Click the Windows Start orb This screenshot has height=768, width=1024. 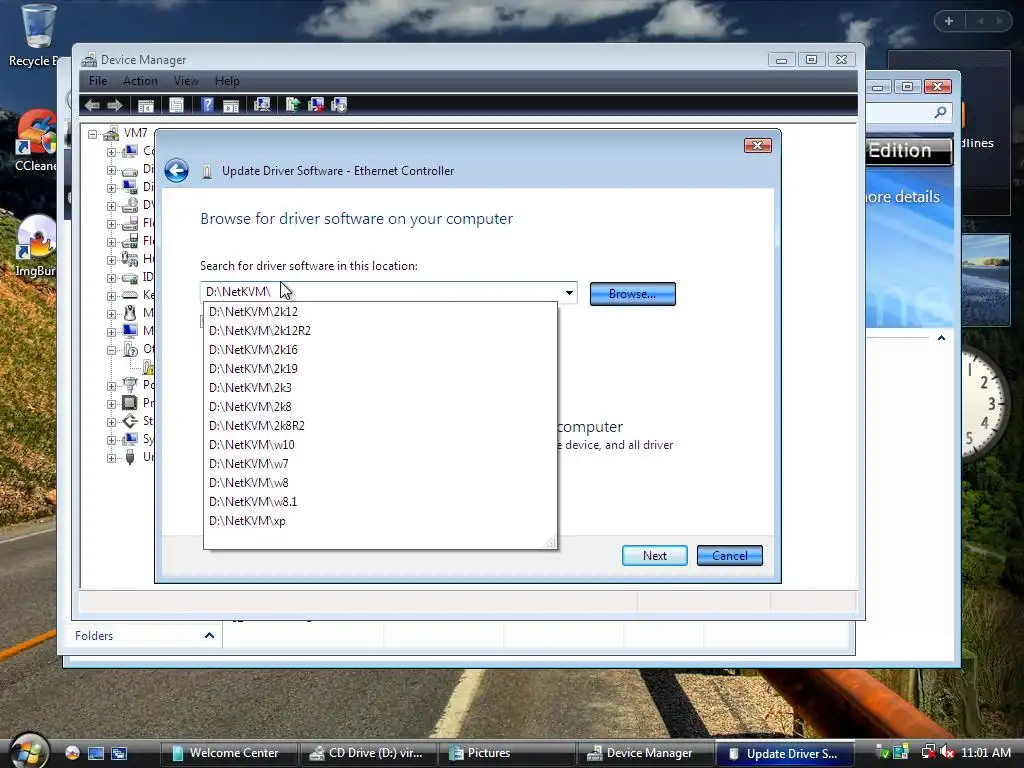tap(28, 750)
